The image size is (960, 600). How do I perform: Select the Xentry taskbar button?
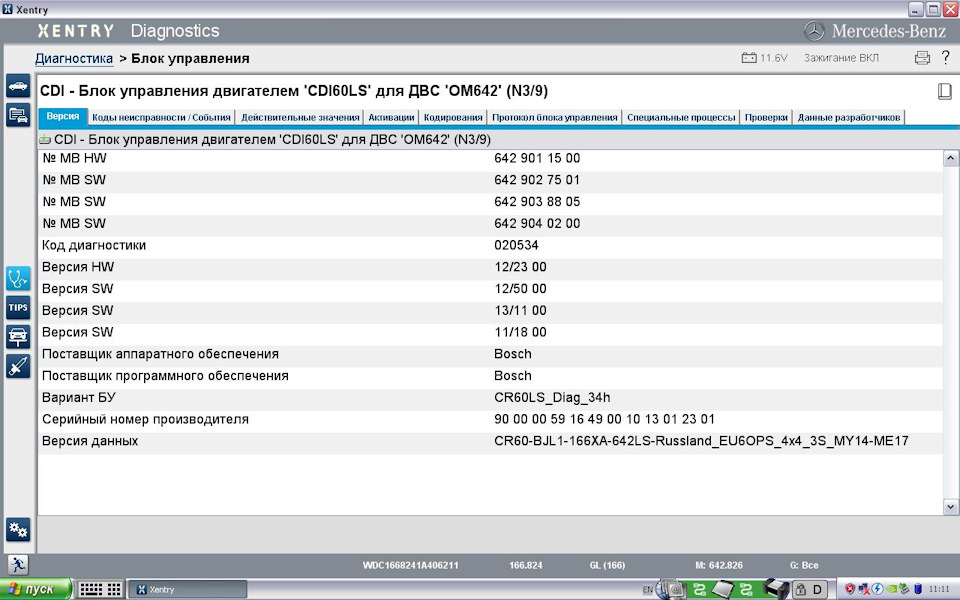point(189,589)
